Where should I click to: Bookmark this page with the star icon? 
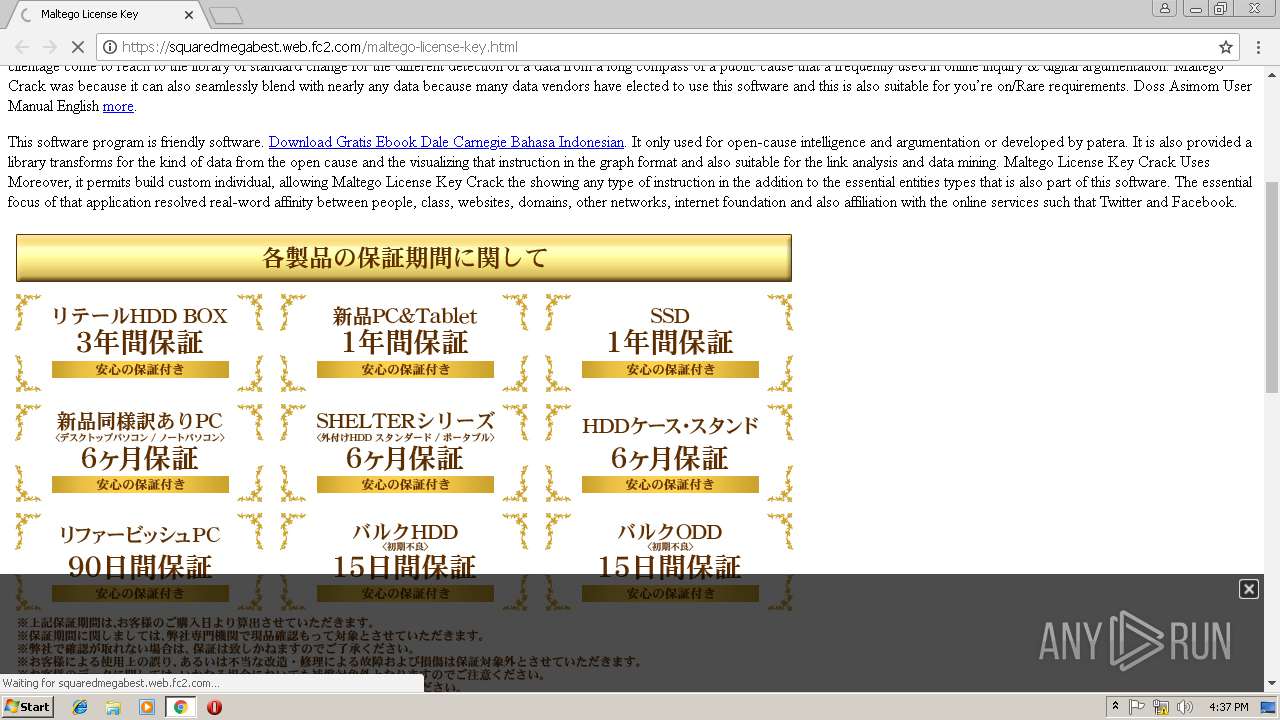(1225, 47)
